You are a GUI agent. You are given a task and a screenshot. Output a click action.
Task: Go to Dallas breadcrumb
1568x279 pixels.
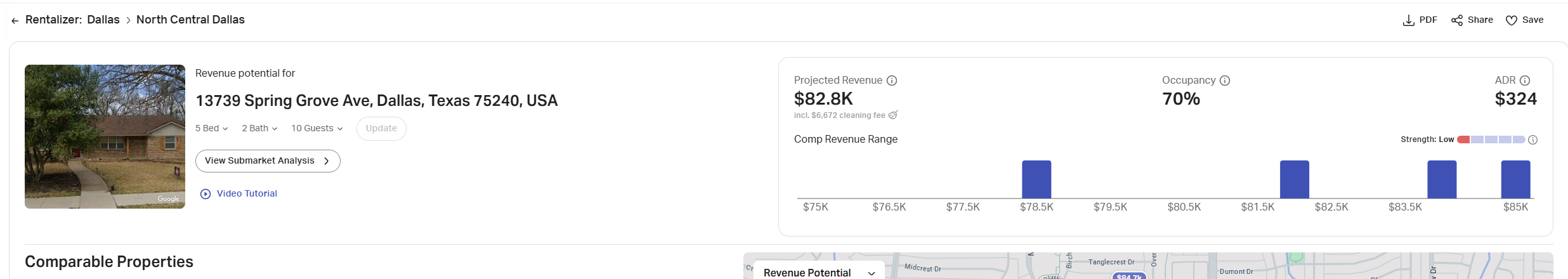click(103, 20)
